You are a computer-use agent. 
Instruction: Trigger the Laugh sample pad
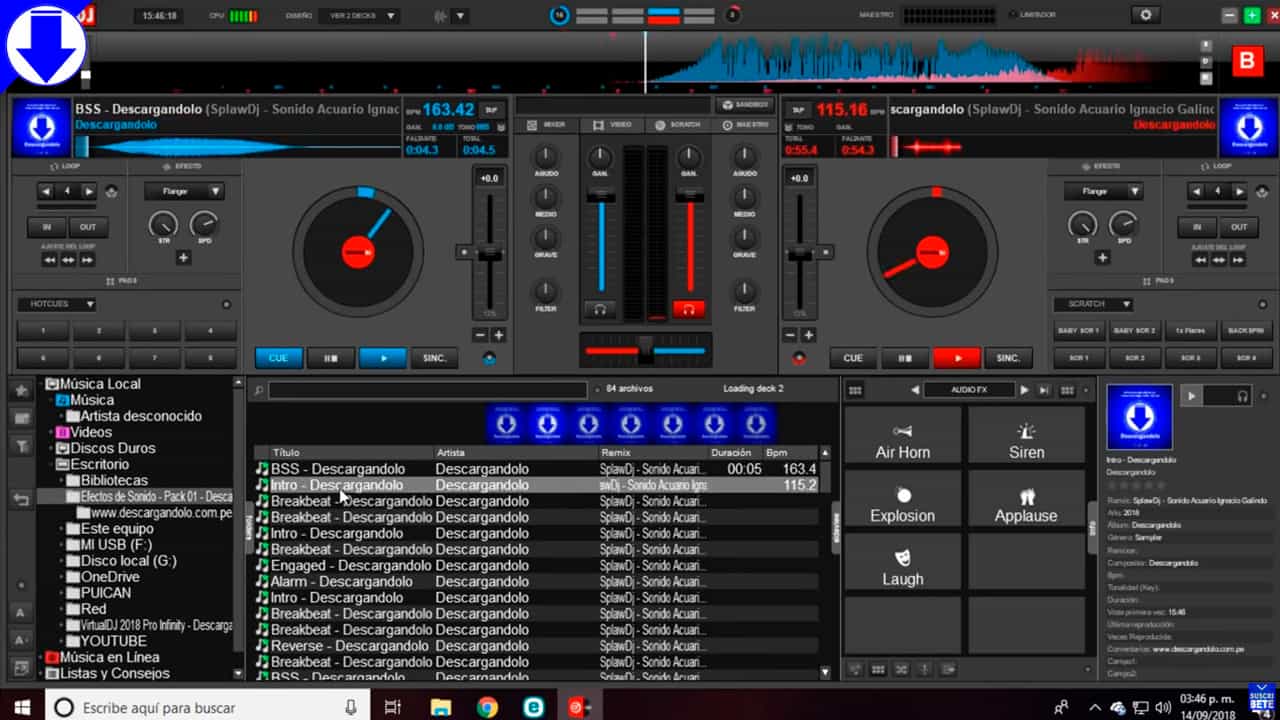[903, 562]
